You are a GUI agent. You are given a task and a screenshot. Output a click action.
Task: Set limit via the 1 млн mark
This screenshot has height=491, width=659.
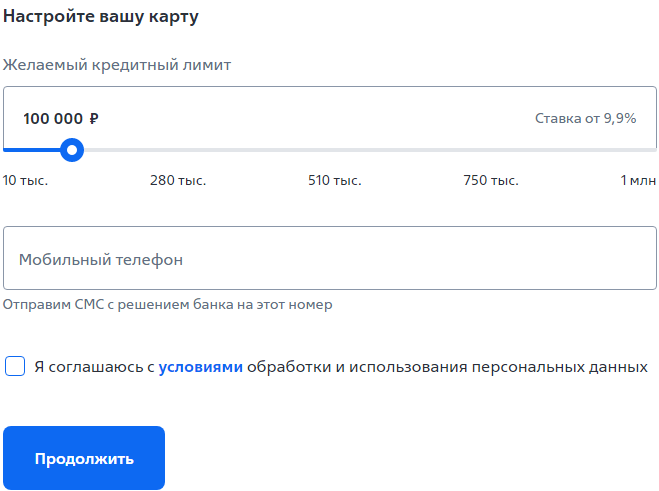pos(638,180)
